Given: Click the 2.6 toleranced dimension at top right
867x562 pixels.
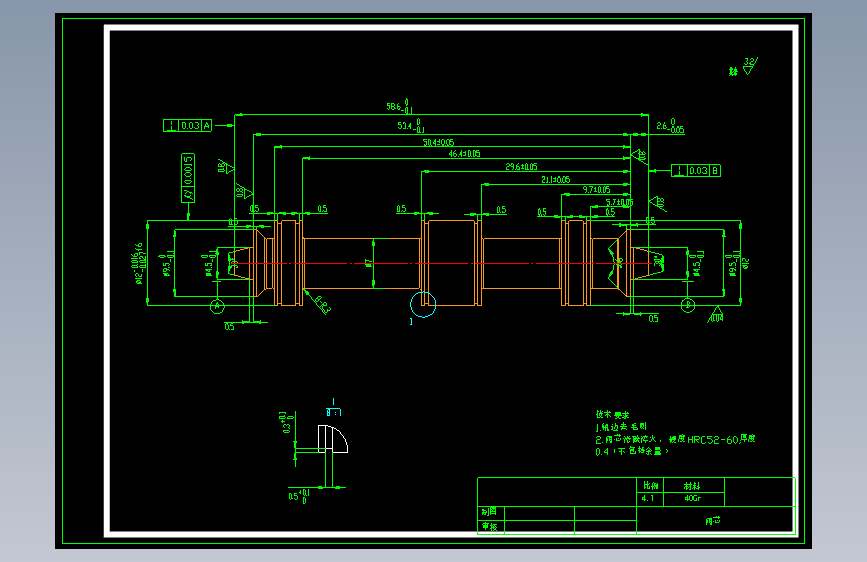Looking at the screenshot, I should pos(670,126).
